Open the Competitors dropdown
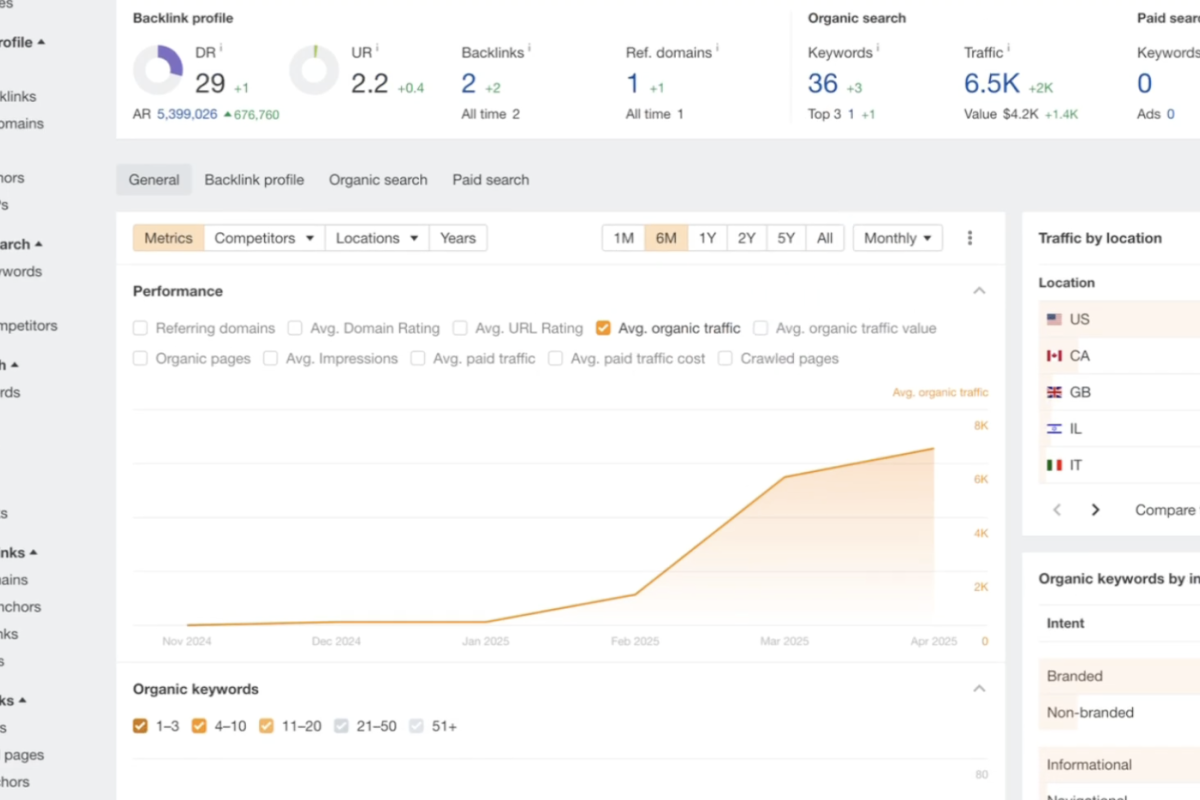 pyautogui.click(x=264, y=238)
